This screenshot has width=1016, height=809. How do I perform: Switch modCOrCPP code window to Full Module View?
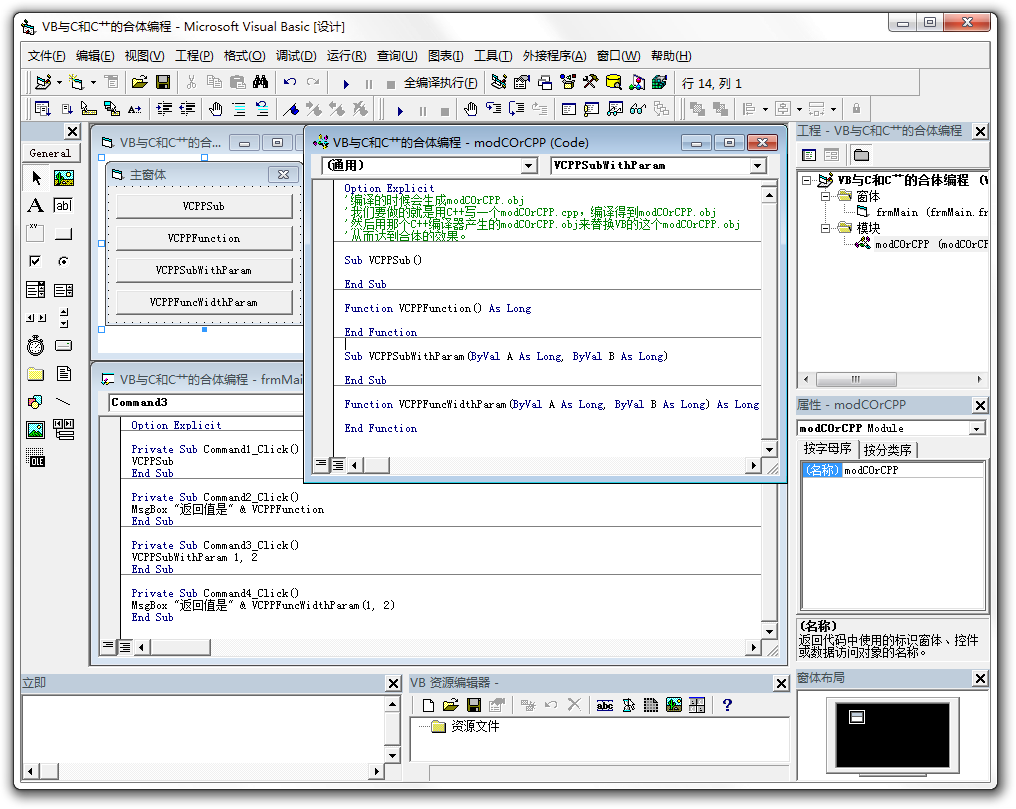tap(338, 464)
